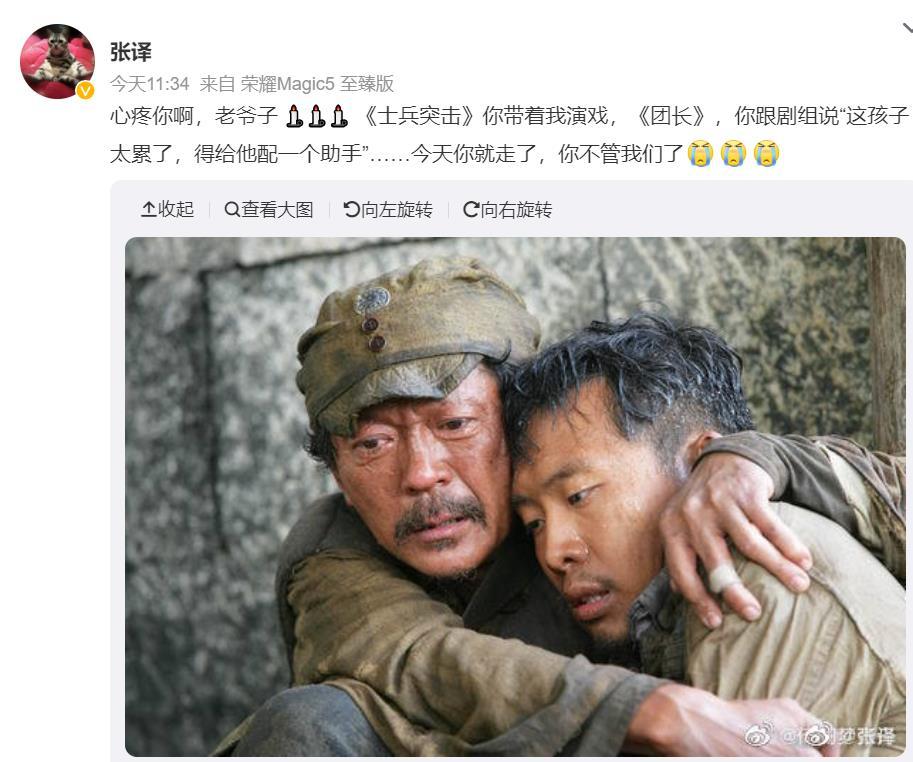Screen dimensions: 913x762
Task: Click the counterclockwise rotate arrow icon
Action: [x=352, y=209]
